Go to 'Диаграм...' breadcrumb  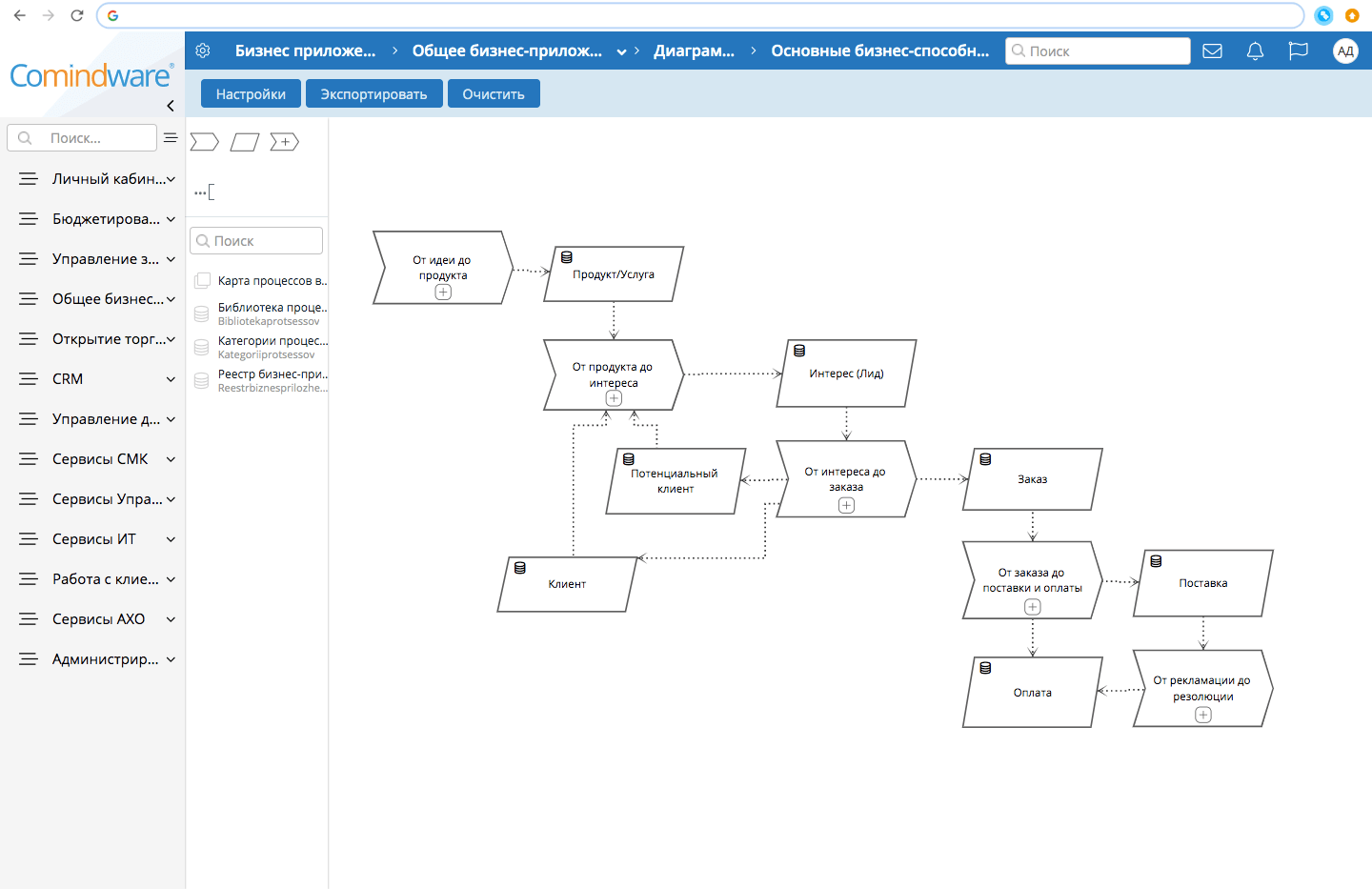(694, 51)
